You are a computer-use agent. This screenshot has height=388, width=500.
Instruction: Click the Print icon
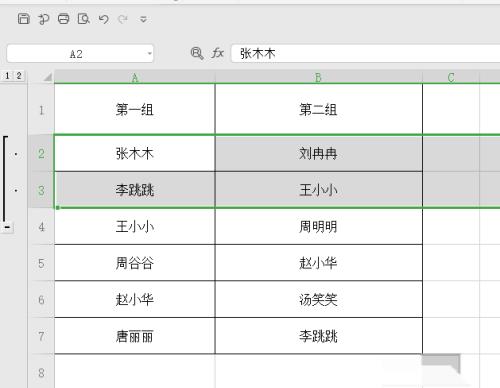coord(63,19)
